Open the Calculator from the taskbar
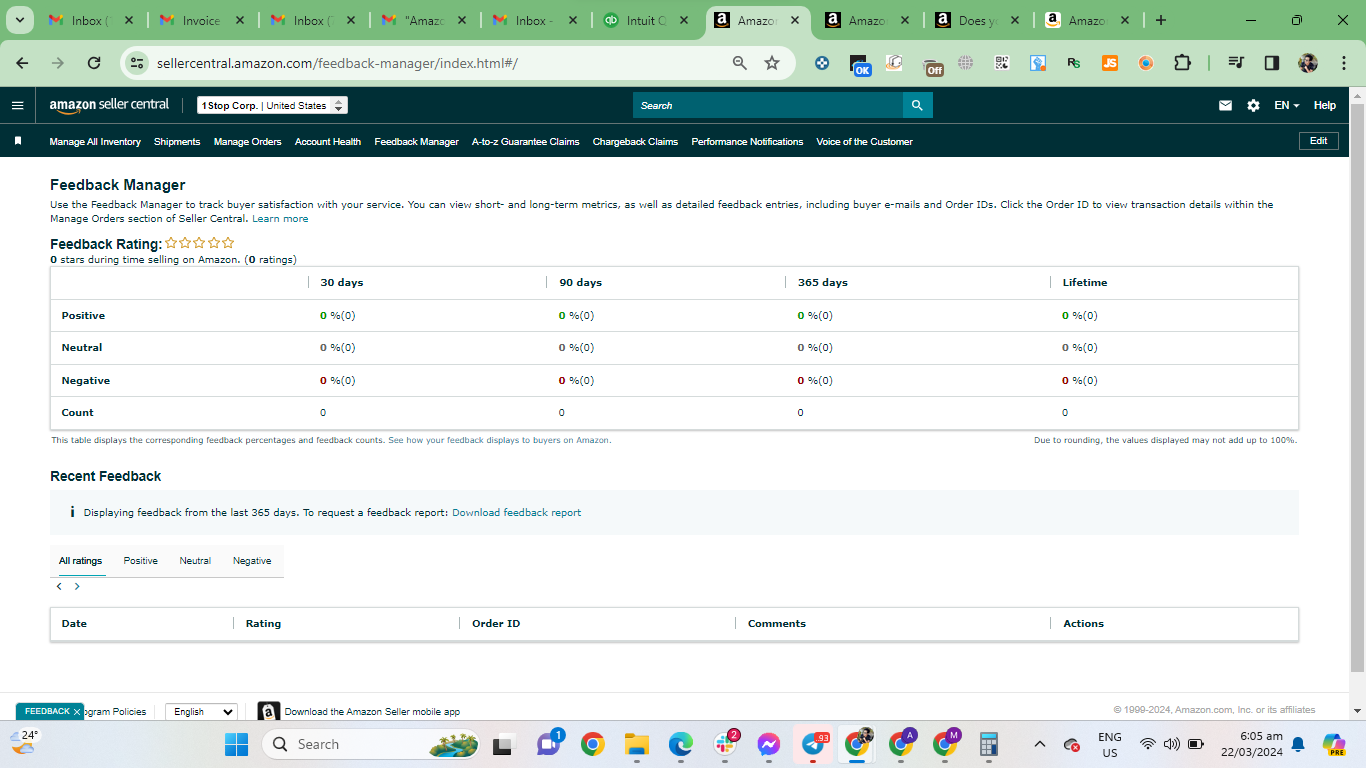The height and width of the screenshot is (768, 1366). click(x=989, y=744)
